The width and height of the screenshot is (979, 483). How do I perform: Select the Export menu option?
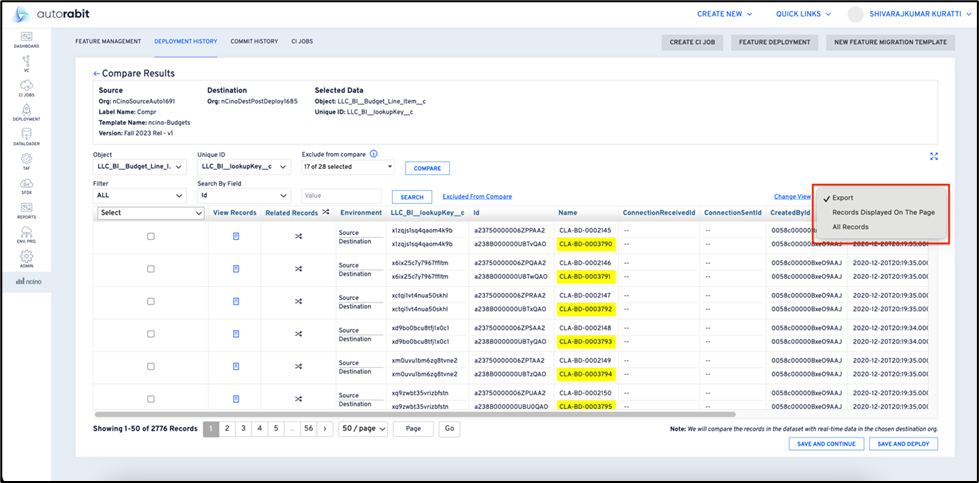click(x=842, y=198)
